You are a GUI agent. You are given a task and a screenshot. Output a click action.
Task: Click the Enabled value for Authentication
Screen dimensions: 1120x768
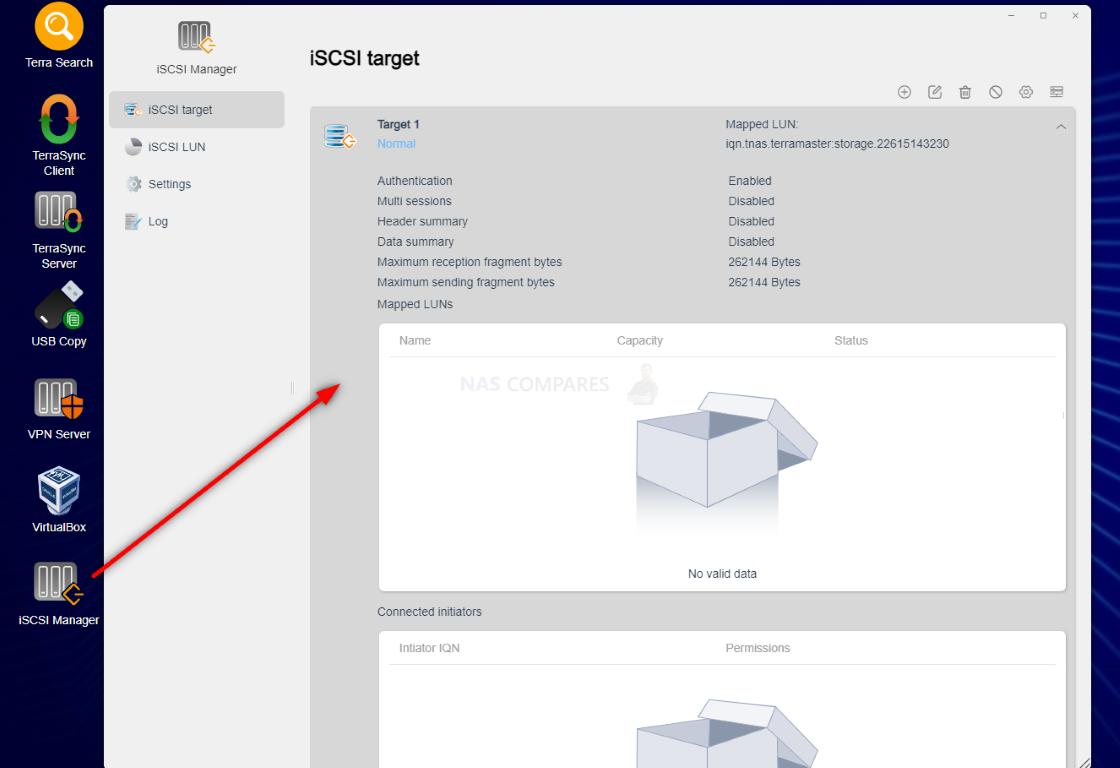click(x=749, y=181)
